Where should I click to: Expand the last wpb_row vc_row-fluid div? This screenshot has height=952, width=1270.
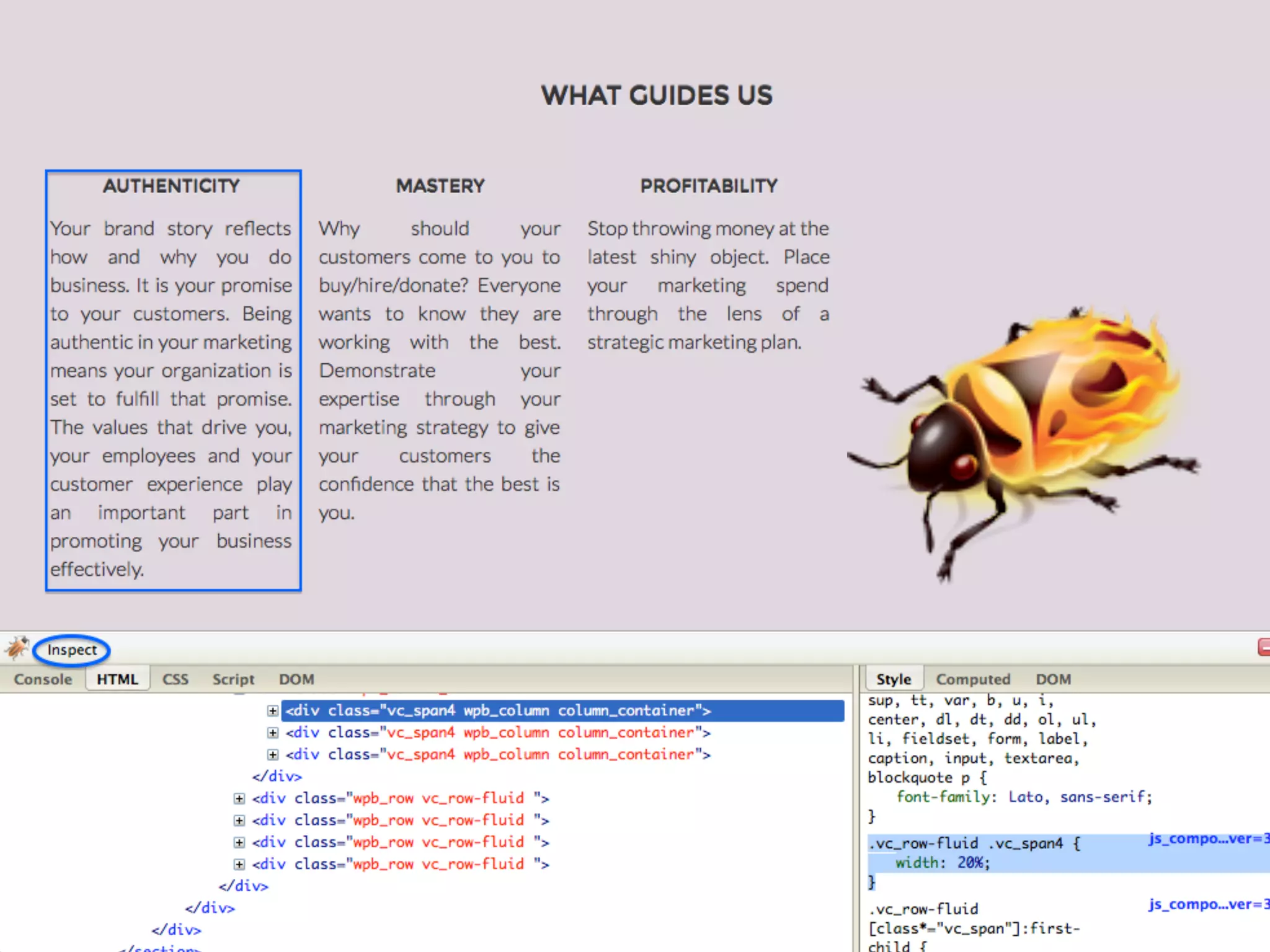(x=239, y=864)
